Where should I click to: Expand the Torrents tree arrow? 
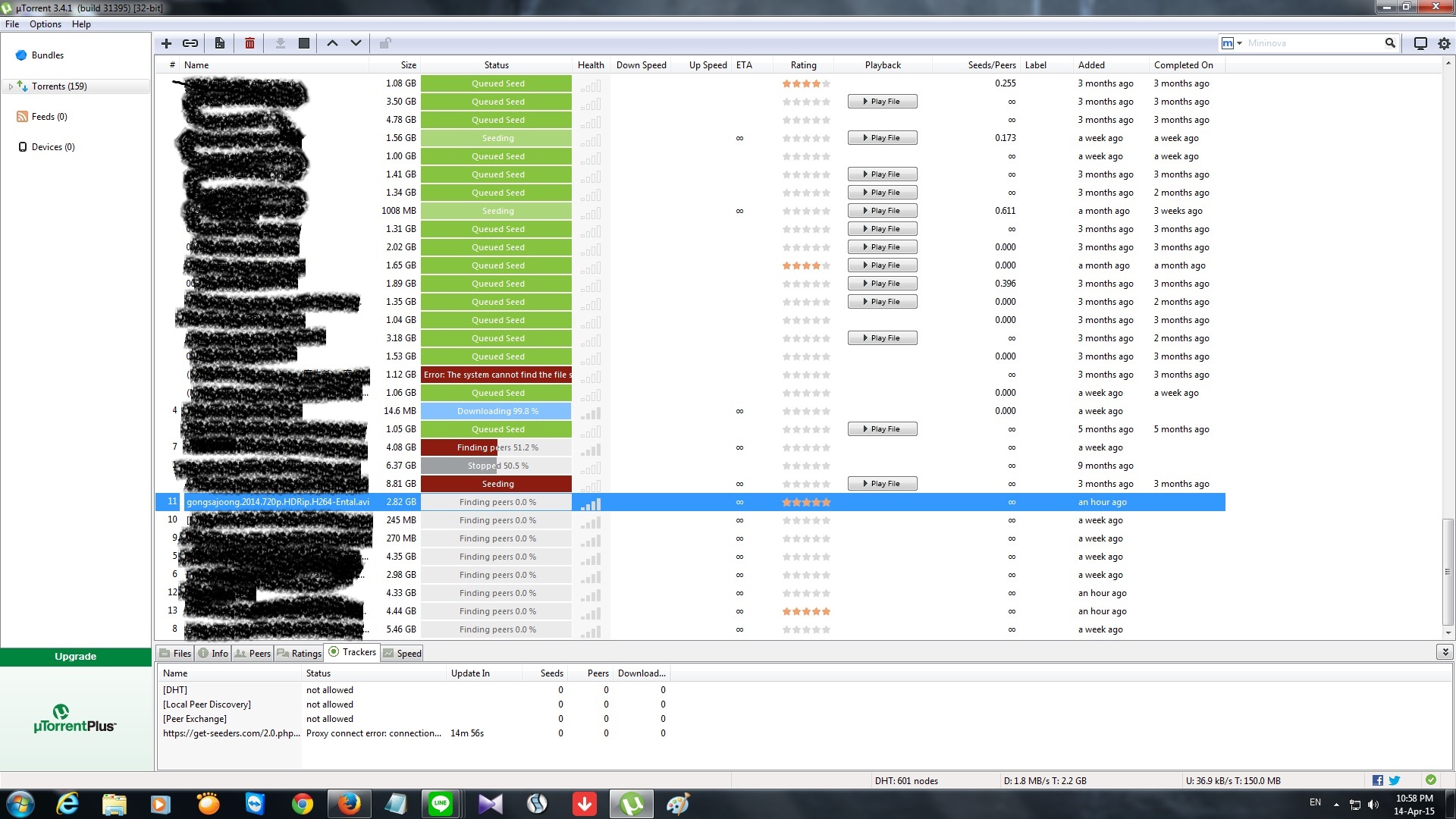coord(11,86)
